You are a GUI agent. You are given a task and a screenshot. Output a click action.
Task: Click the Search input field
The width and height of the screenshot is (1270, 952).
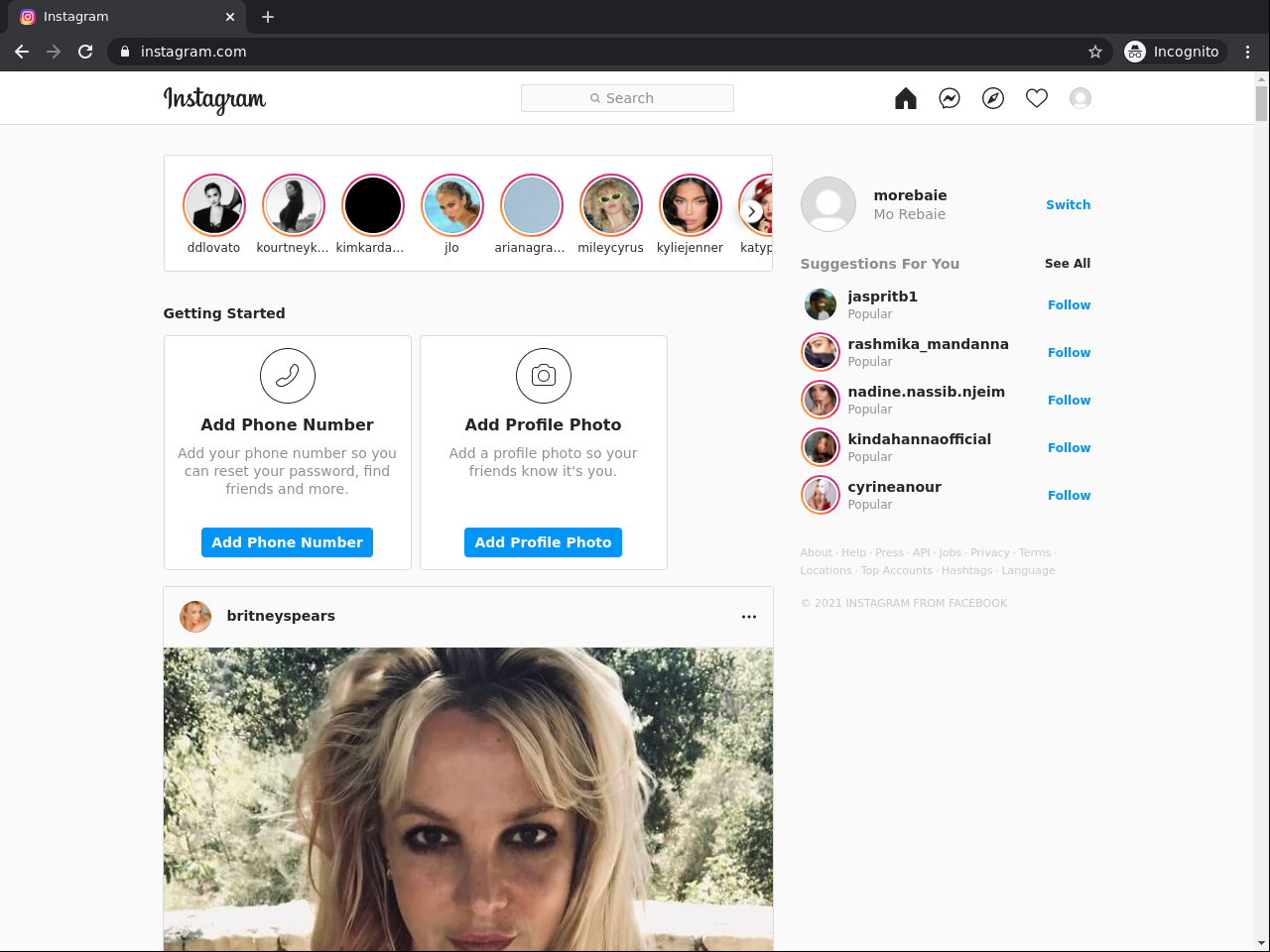[x=627, y=98]
